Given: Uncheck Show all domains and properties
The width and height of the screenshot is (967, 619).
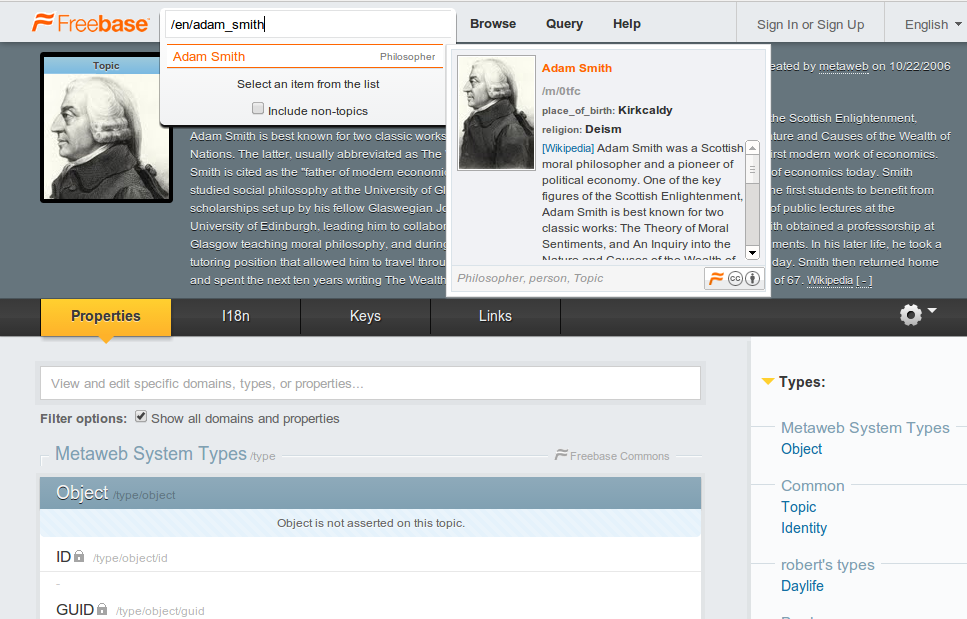Looking at the screenshot, I should tap(141, 417).
